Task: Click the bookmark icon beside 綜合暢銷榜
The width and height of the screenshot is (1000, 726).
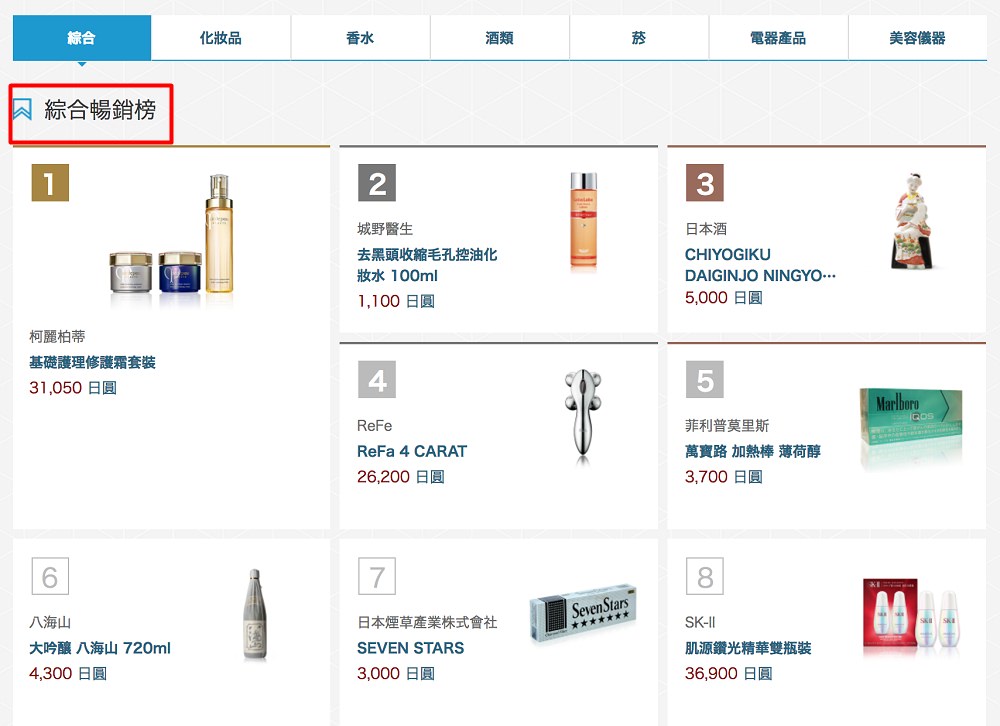Action: [22, 109]
